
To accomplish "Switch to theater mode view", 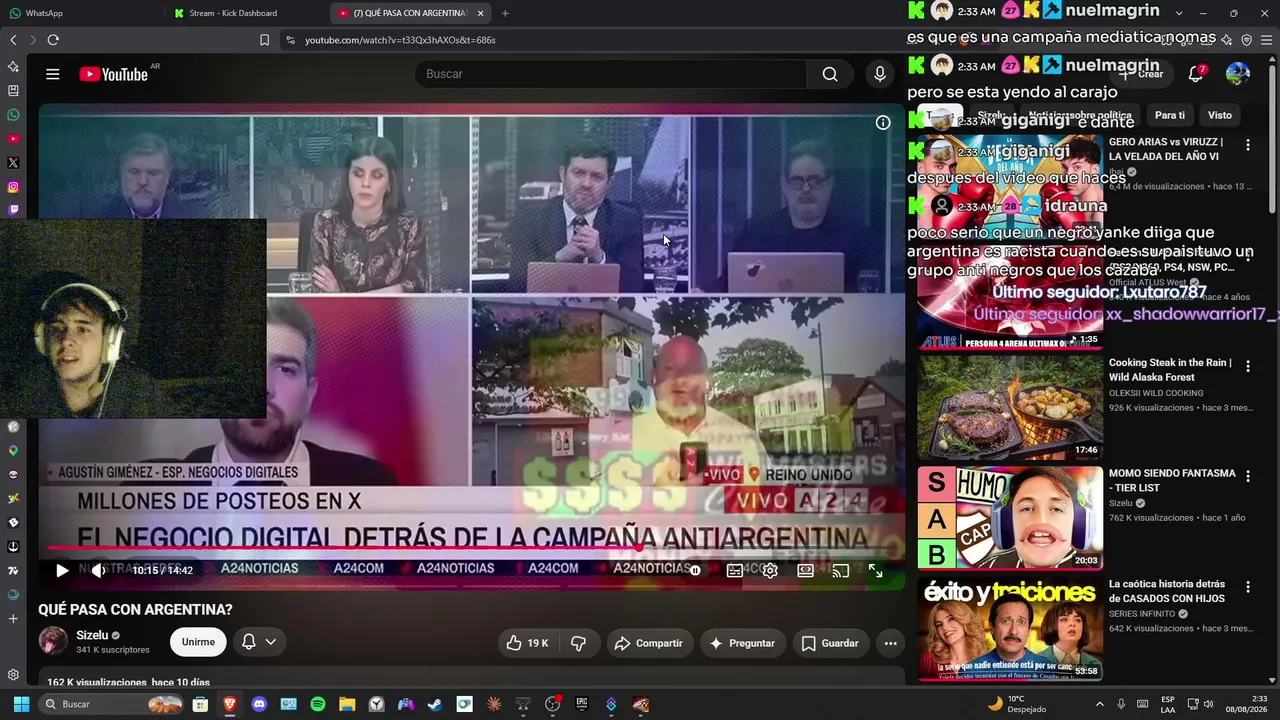I will click(805, 571).
